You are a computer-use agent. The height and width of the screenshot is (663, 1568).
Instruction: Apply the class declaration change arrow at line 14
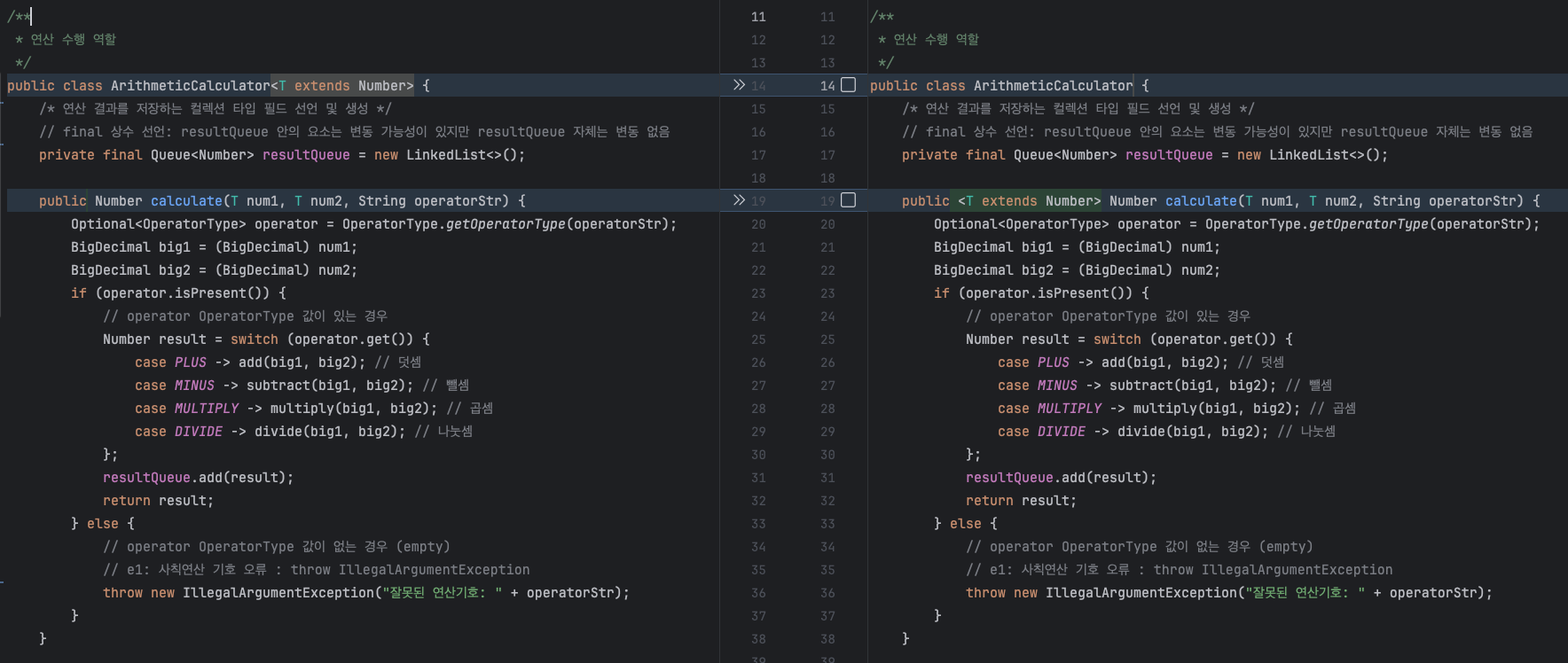739,85
